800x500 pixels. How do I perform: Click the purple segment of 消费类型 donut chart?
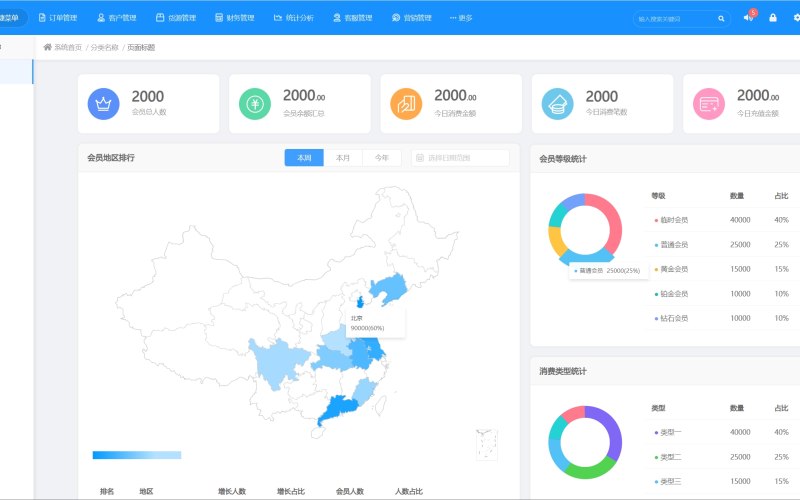(611, 431)
